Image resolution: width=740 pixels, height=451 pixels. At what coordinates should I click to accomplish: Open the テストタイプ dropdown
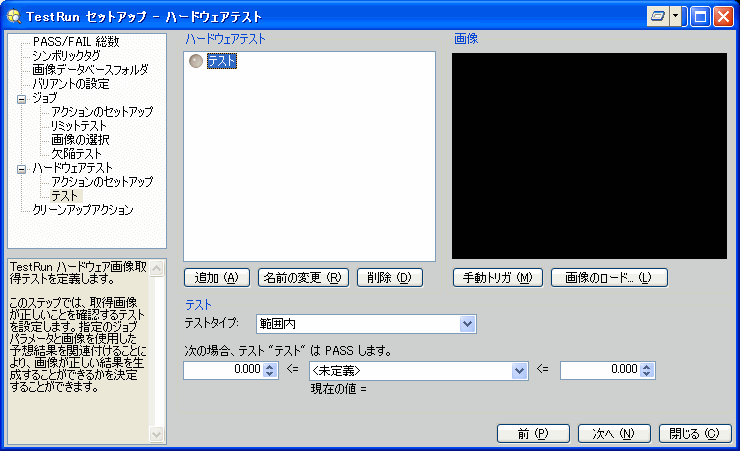click(467, 323)
